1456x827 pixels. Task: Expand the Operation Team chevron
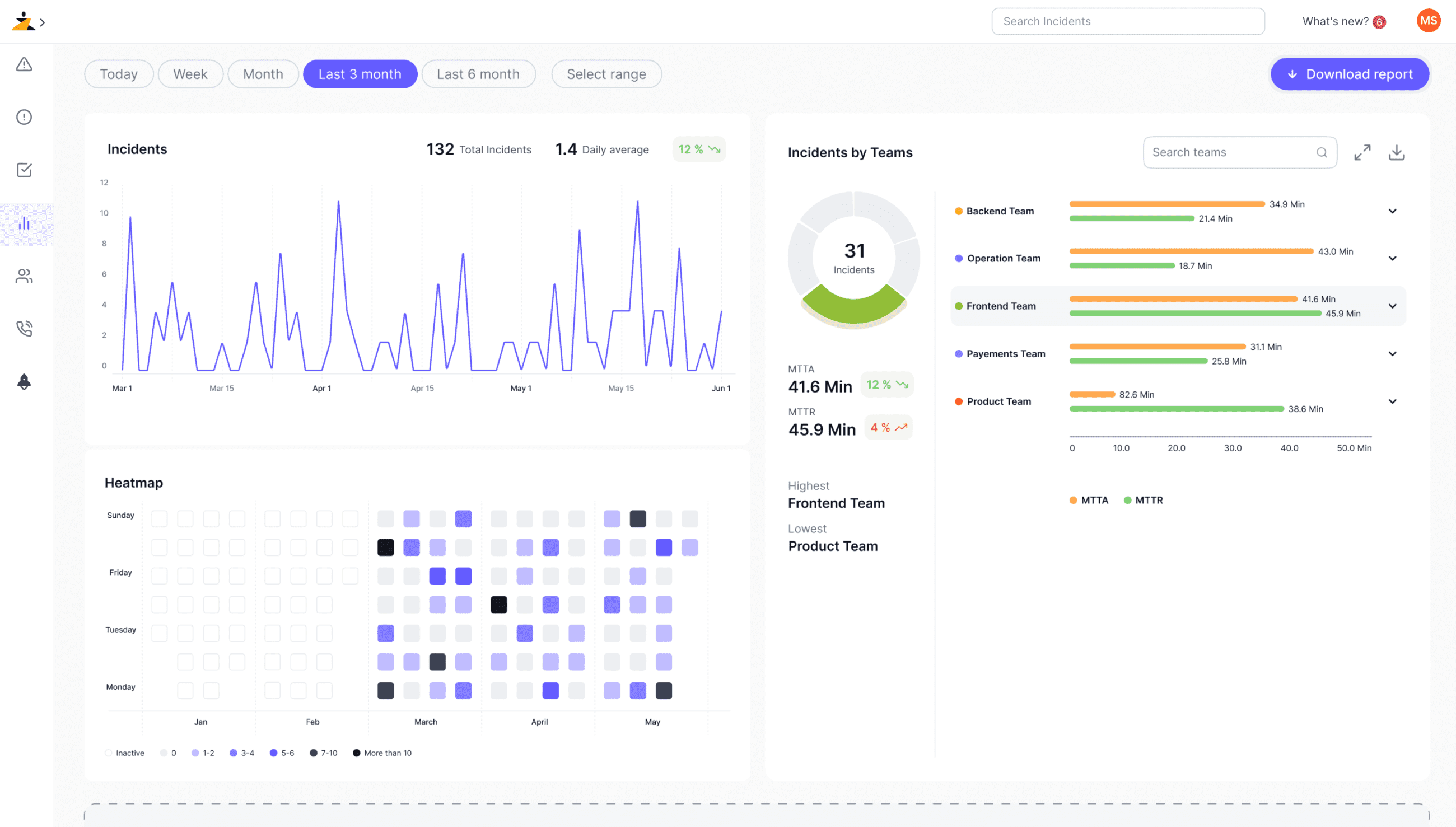click(x=1392, y=259)
